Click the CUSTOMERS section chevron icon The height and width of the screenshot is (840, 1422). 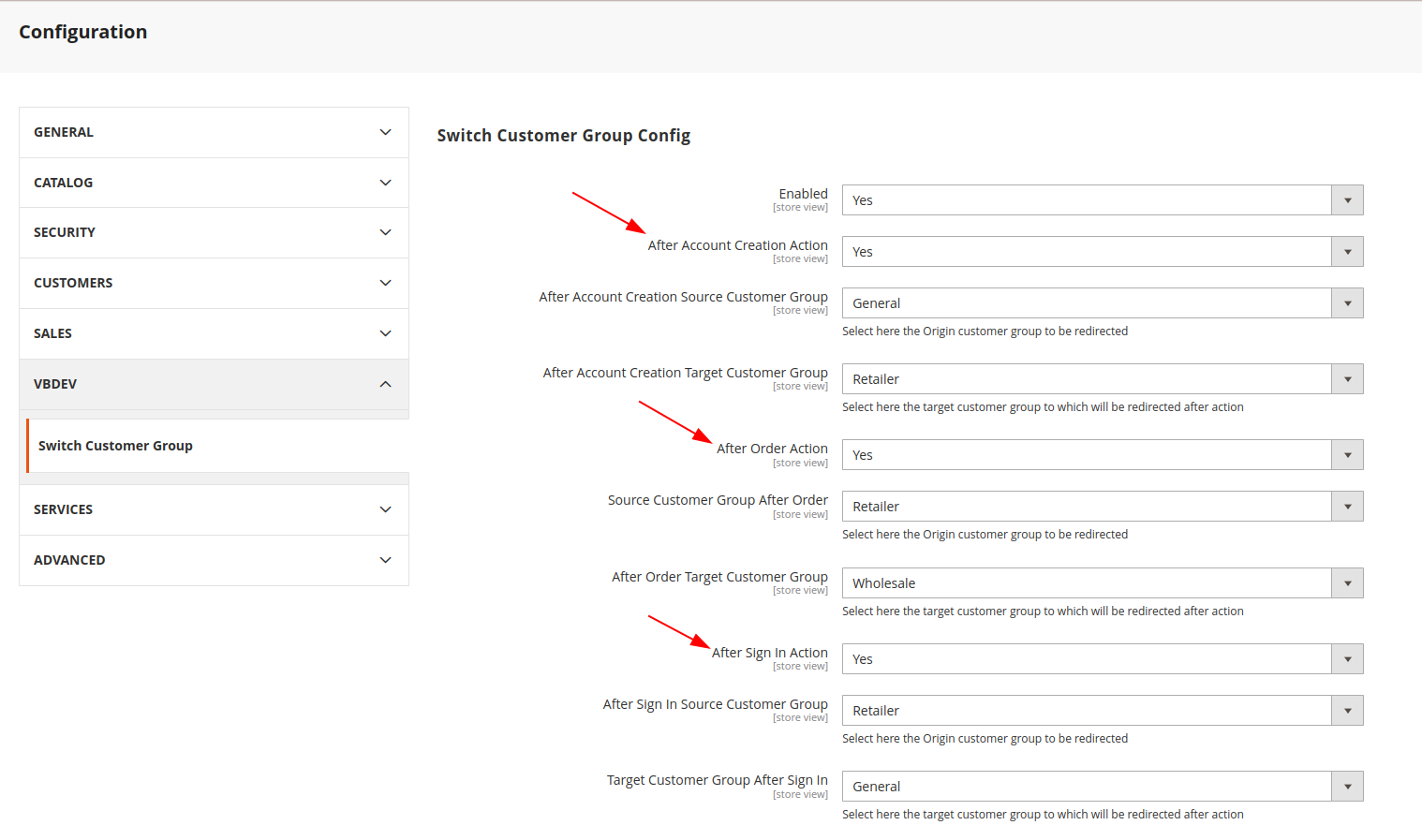click(x=385, y=283)
